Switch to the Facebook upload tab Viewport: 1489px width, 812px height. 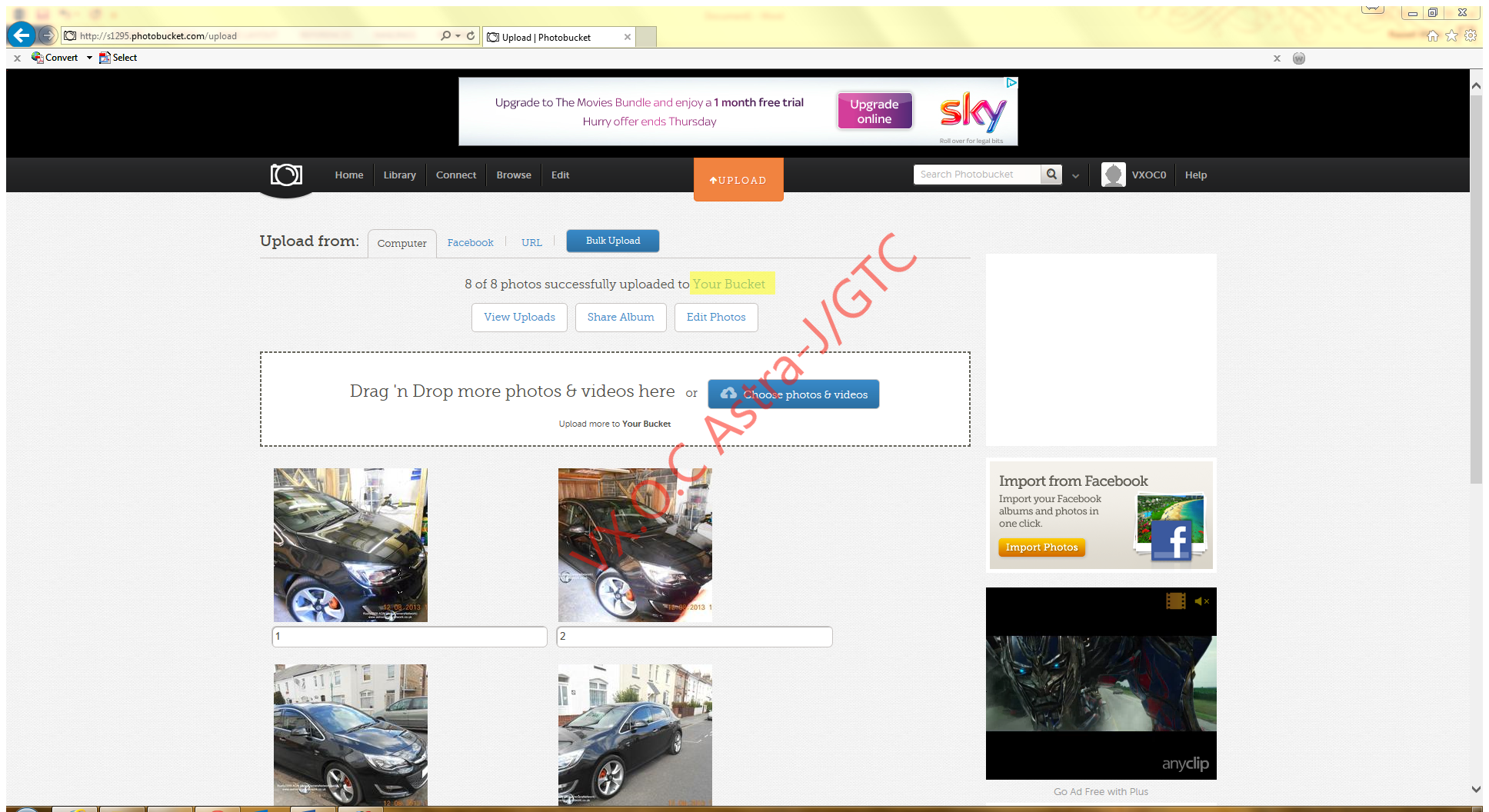pyautogui.click(x=470, y=242)
